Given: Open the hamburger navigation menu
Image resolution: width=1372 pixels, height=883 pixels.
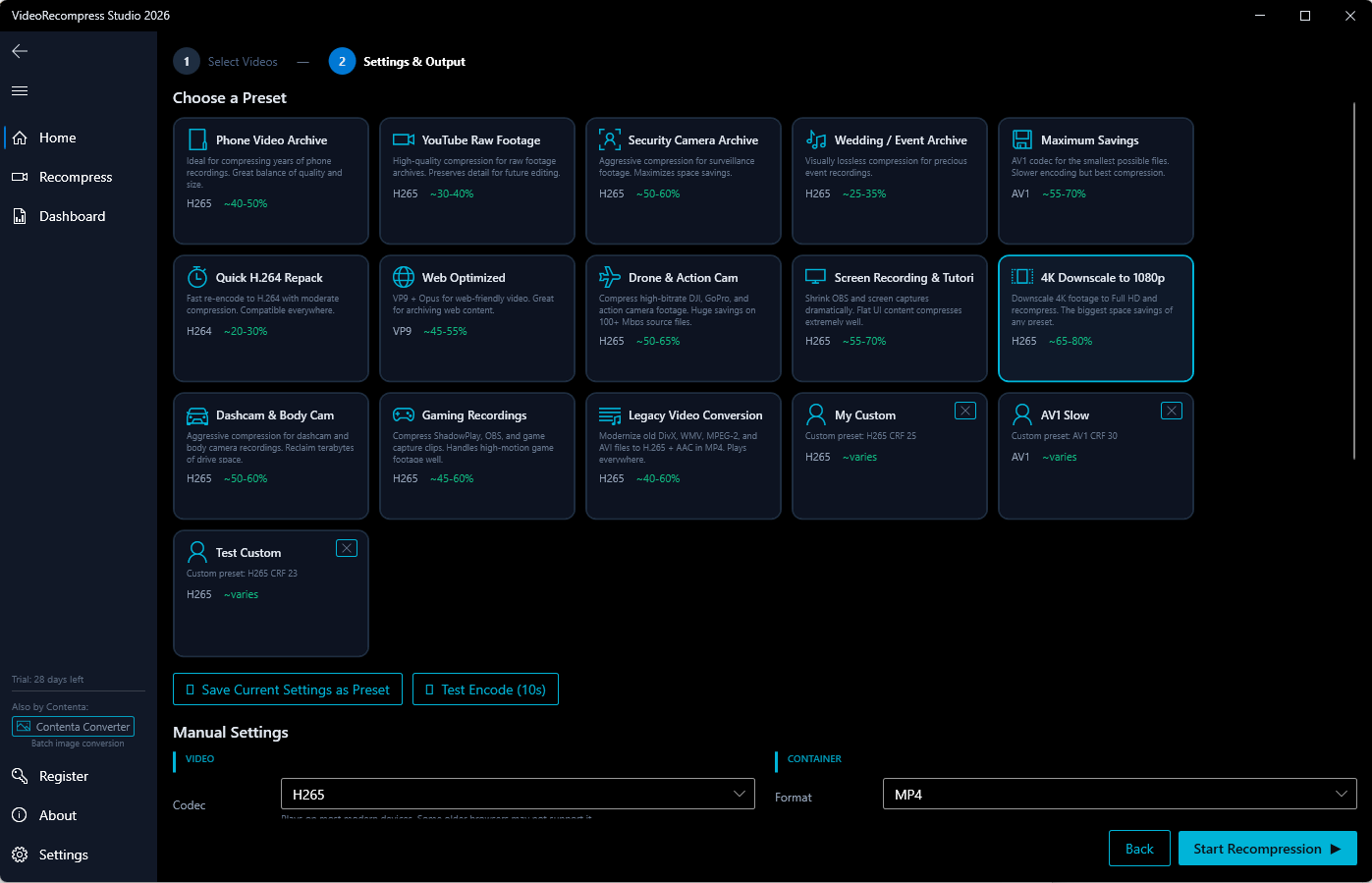Looking at the screenshot, I should 19,89.
